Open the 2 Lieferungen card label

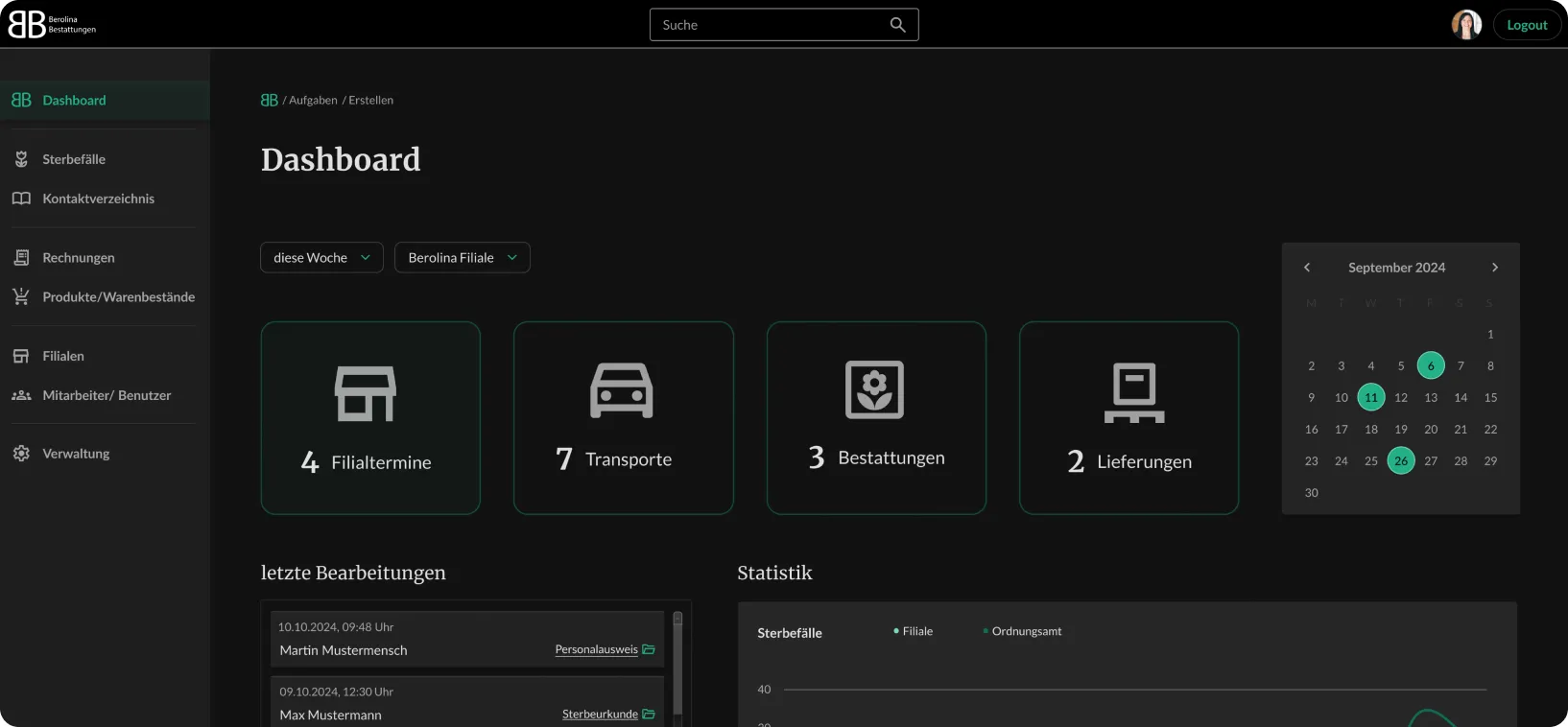coord(1129,461)
